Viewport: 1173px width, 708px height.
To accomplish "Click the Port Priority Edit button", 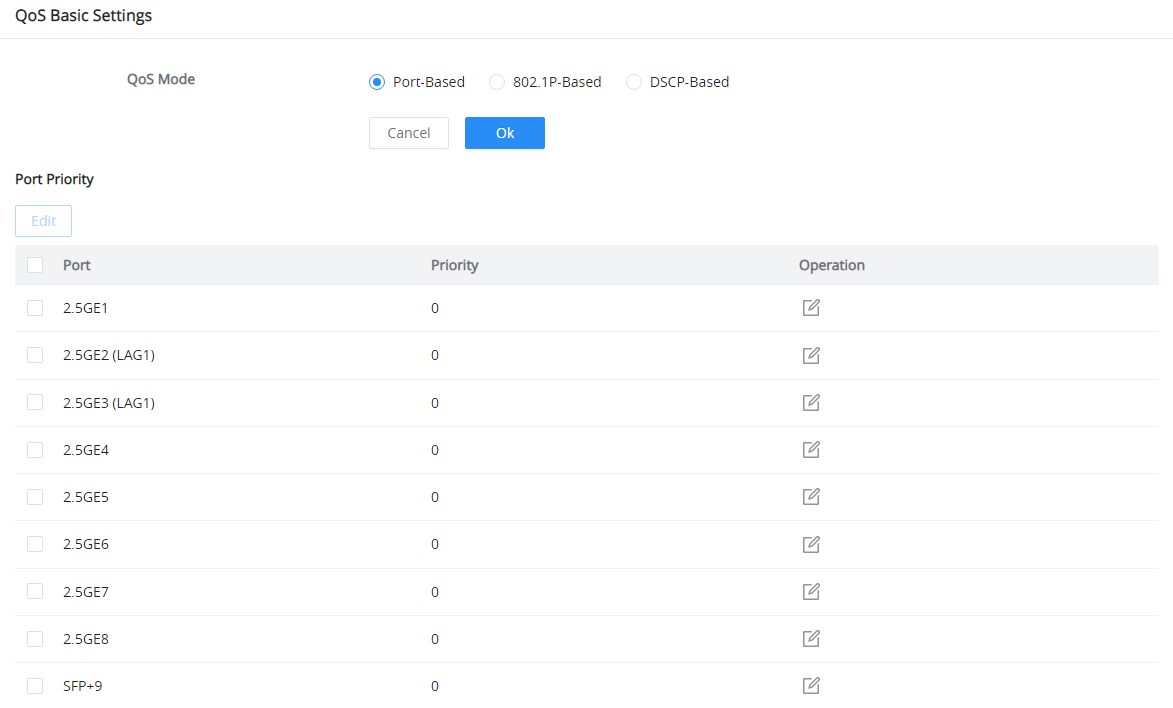I will [x=43, y=221].
